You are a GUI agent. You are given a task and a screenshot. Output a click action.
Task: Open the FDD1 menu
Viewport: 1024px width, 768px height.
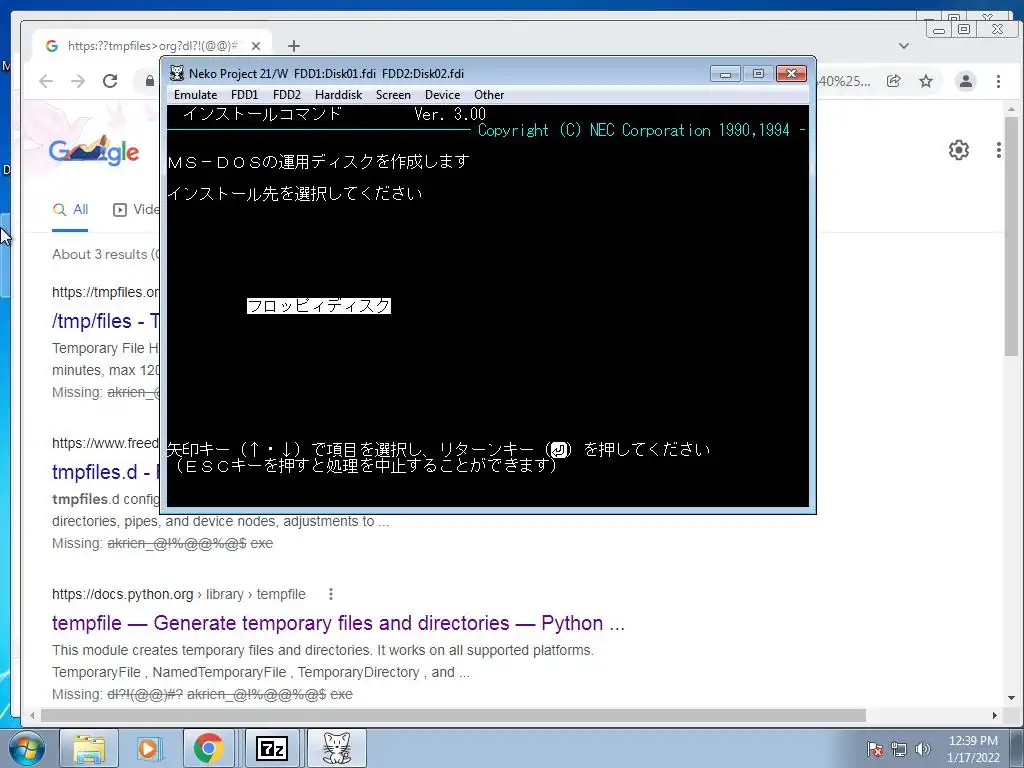click(x=245, y=95)
